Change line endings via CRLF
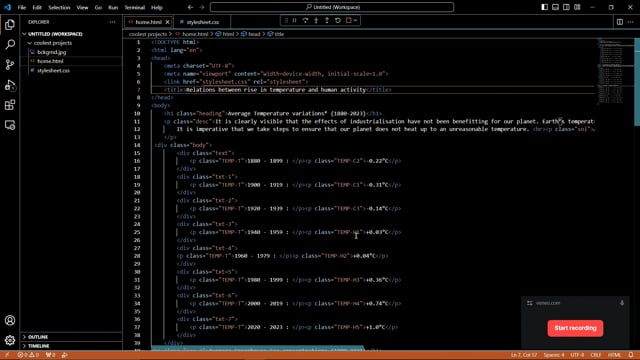The image size is (640, 360). pyautogui.click(x=596, y=355)
